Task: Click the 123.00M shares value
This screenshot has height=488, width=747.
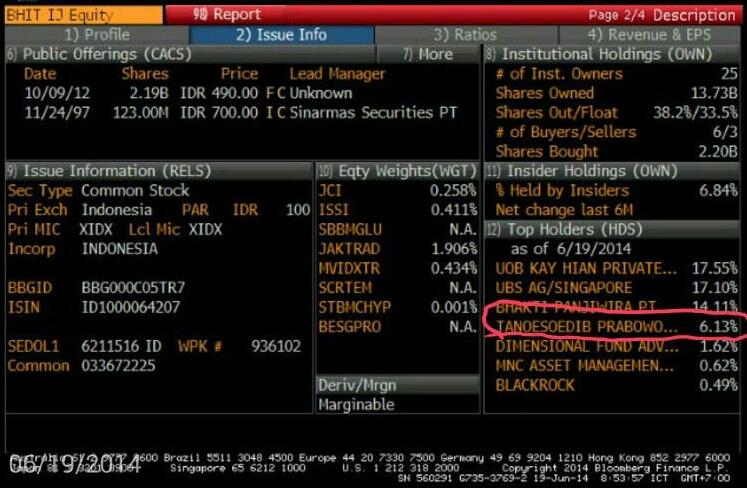Action: (141, 113)
